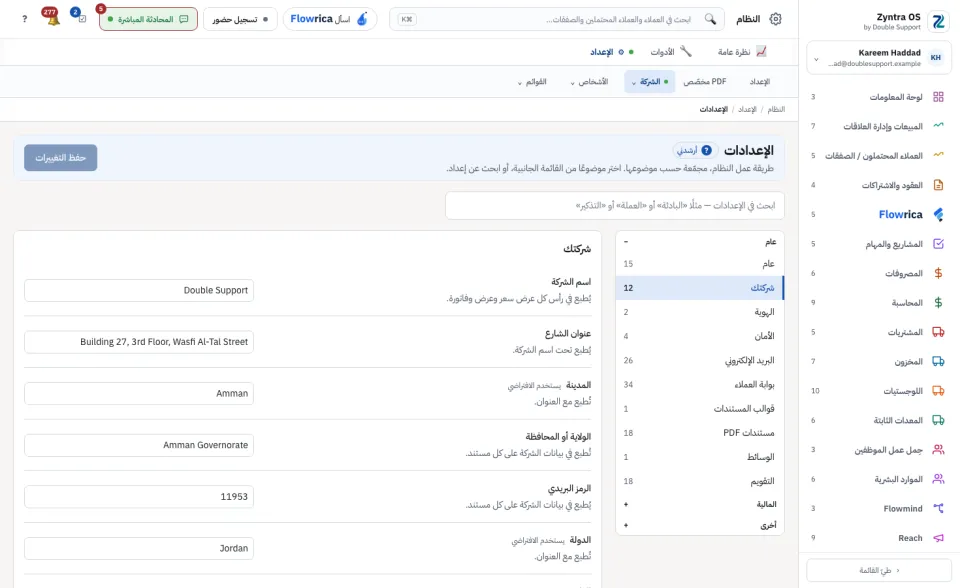Screen dimensions: 960x588
Task: Click the أرشدني guide button
Action: pos(694,150)
